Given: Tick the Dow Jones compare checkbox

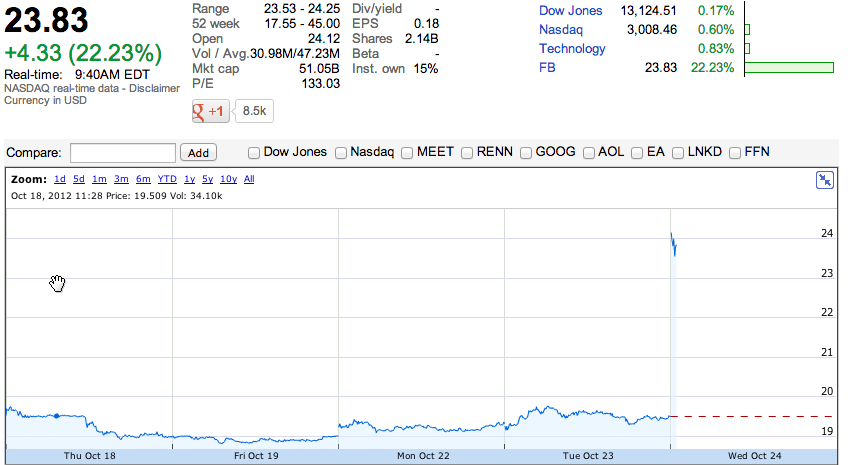Looking at the screenshot, I should 254,153.
